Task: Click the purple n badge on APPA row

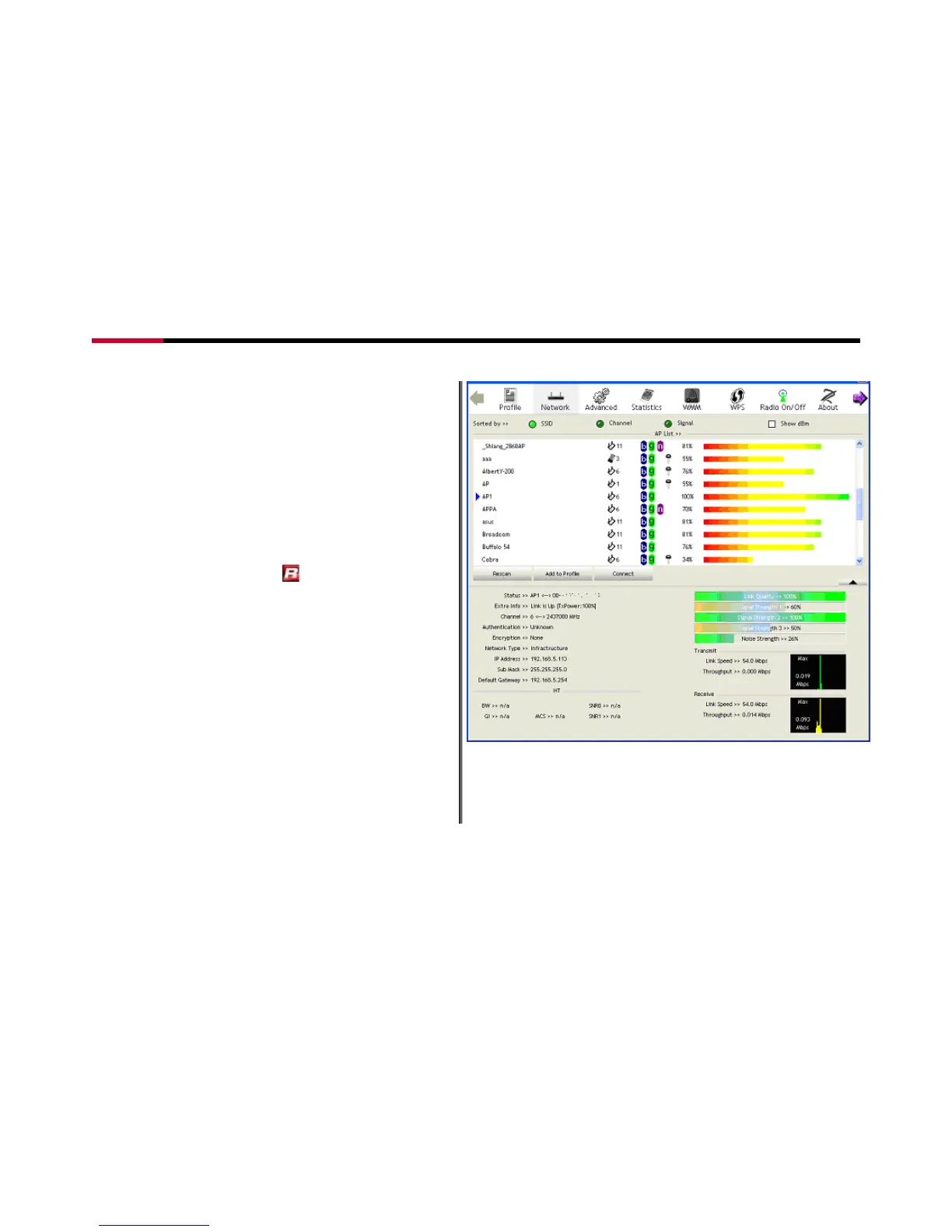Action: [660, 509]
